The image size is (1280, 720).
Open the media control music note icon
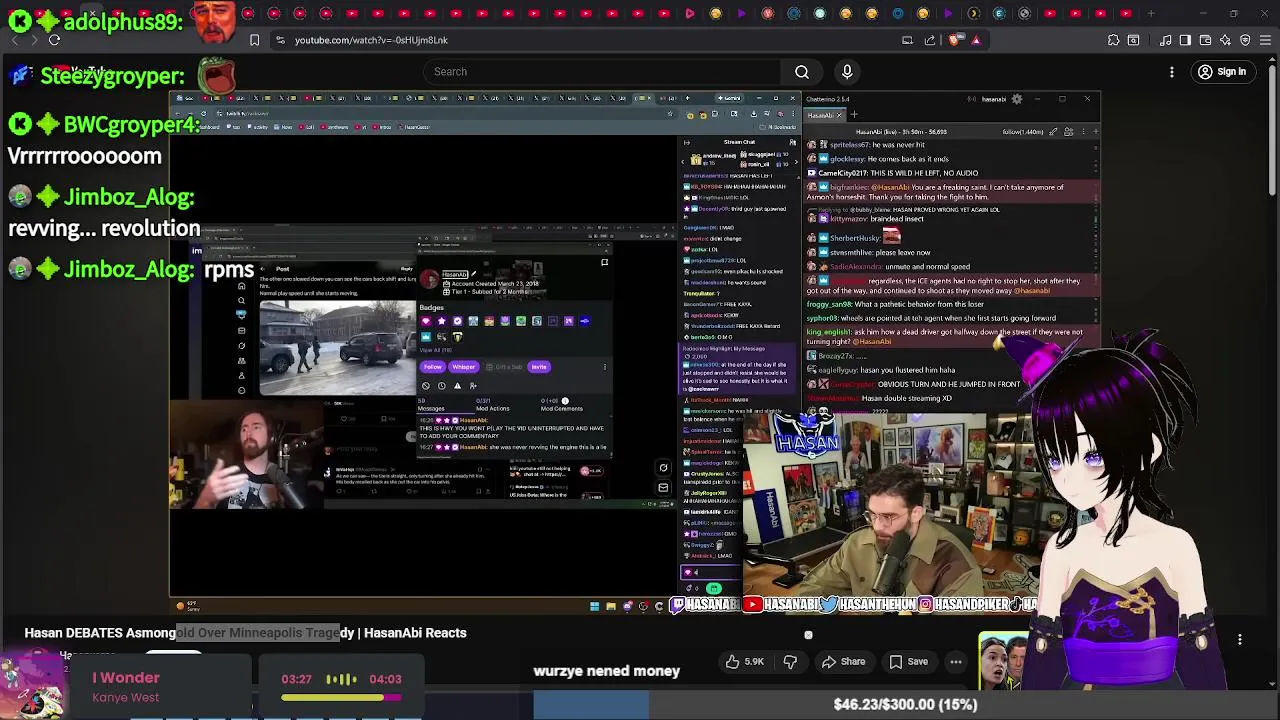pos(1166,40)
